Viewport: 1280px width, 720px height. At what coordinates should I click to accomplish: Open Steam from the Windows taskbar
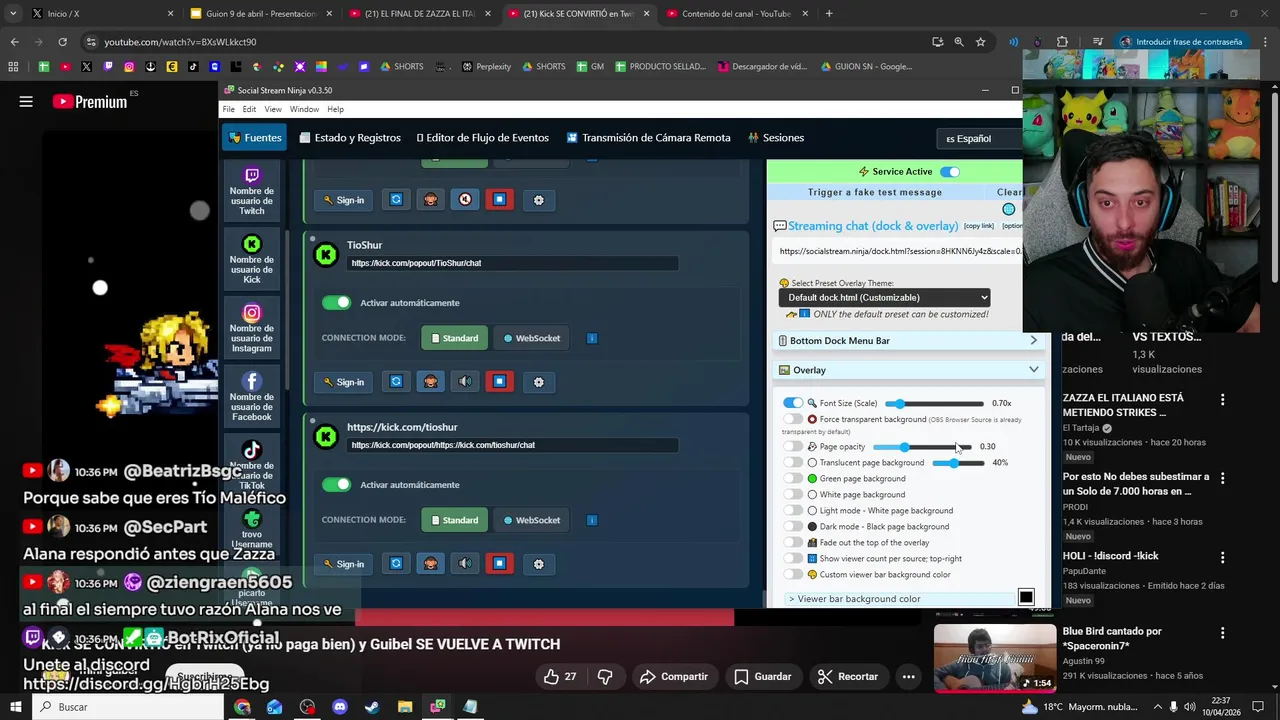[x=372, y=707]
